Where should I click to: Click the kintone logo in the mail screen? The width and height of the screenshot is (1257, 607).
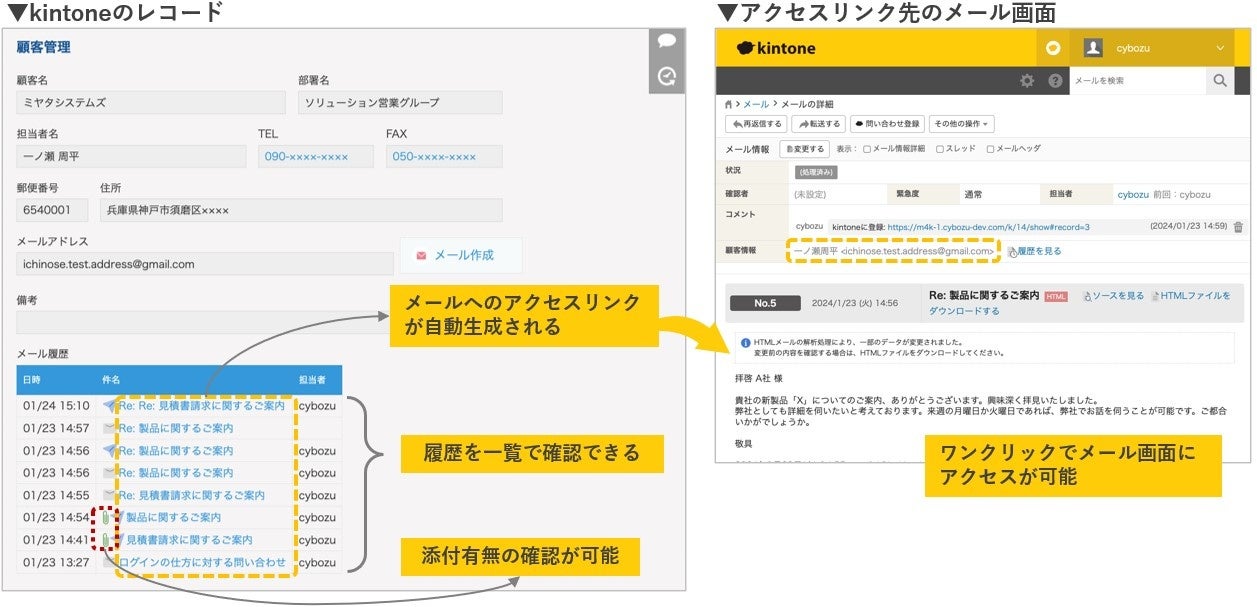coord(776,48)
